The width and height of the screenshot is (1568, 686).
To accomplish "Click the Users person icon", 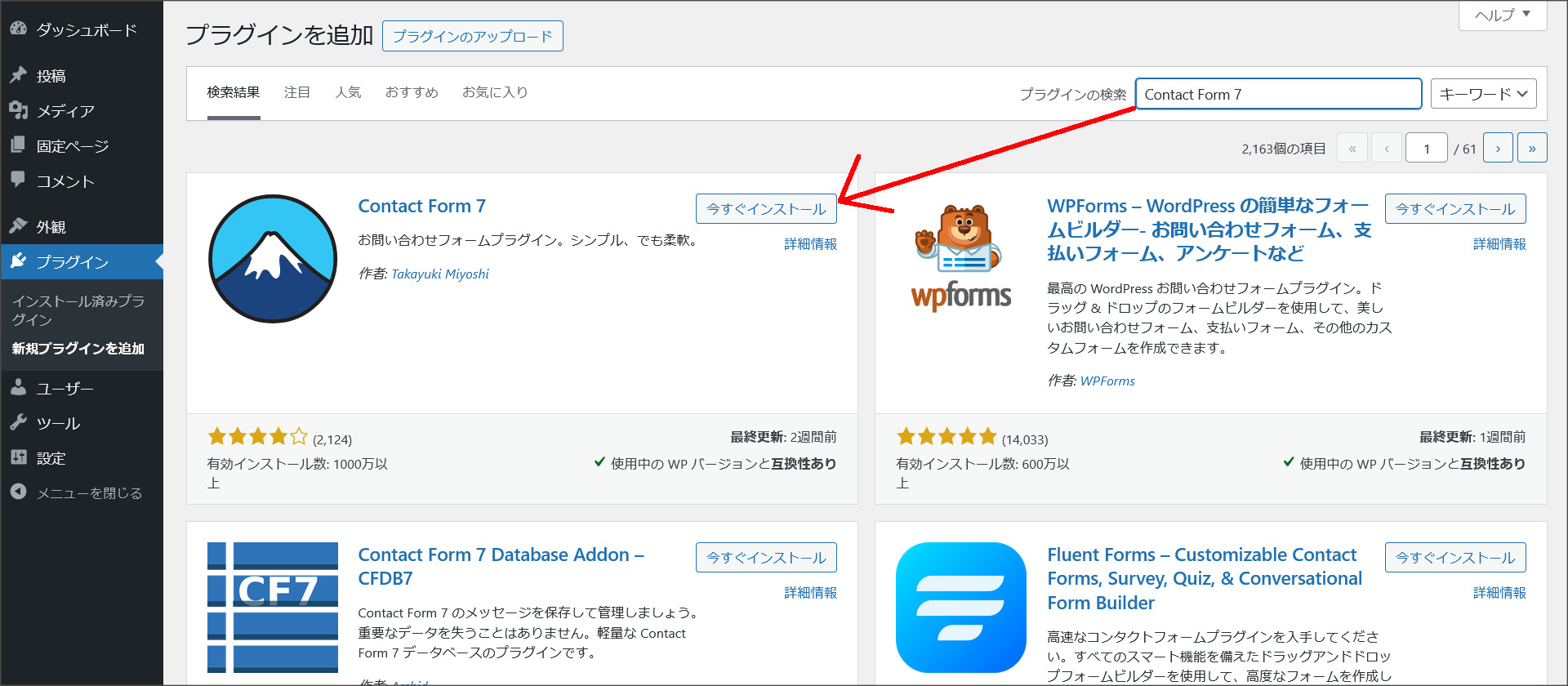I will coord(18,388).
